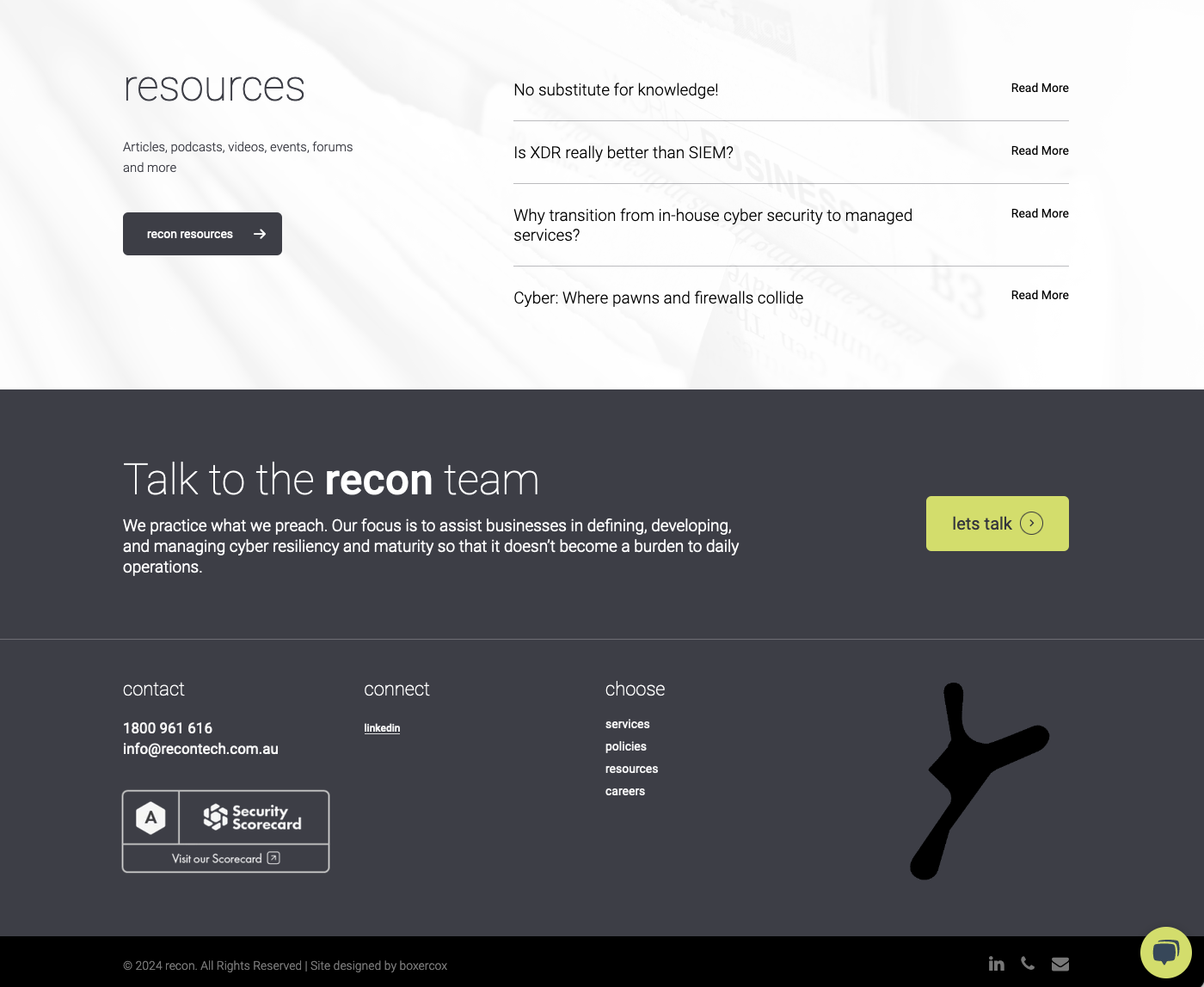The image size is (1204, 987).
Task: Click the circled arrow in lets talk
Action: tap(1031, 524)
